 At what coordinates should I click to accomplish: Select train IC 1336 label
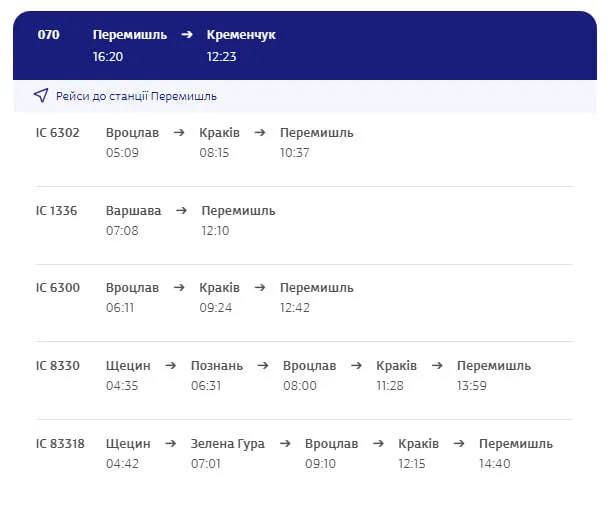(x=56, y=211)
